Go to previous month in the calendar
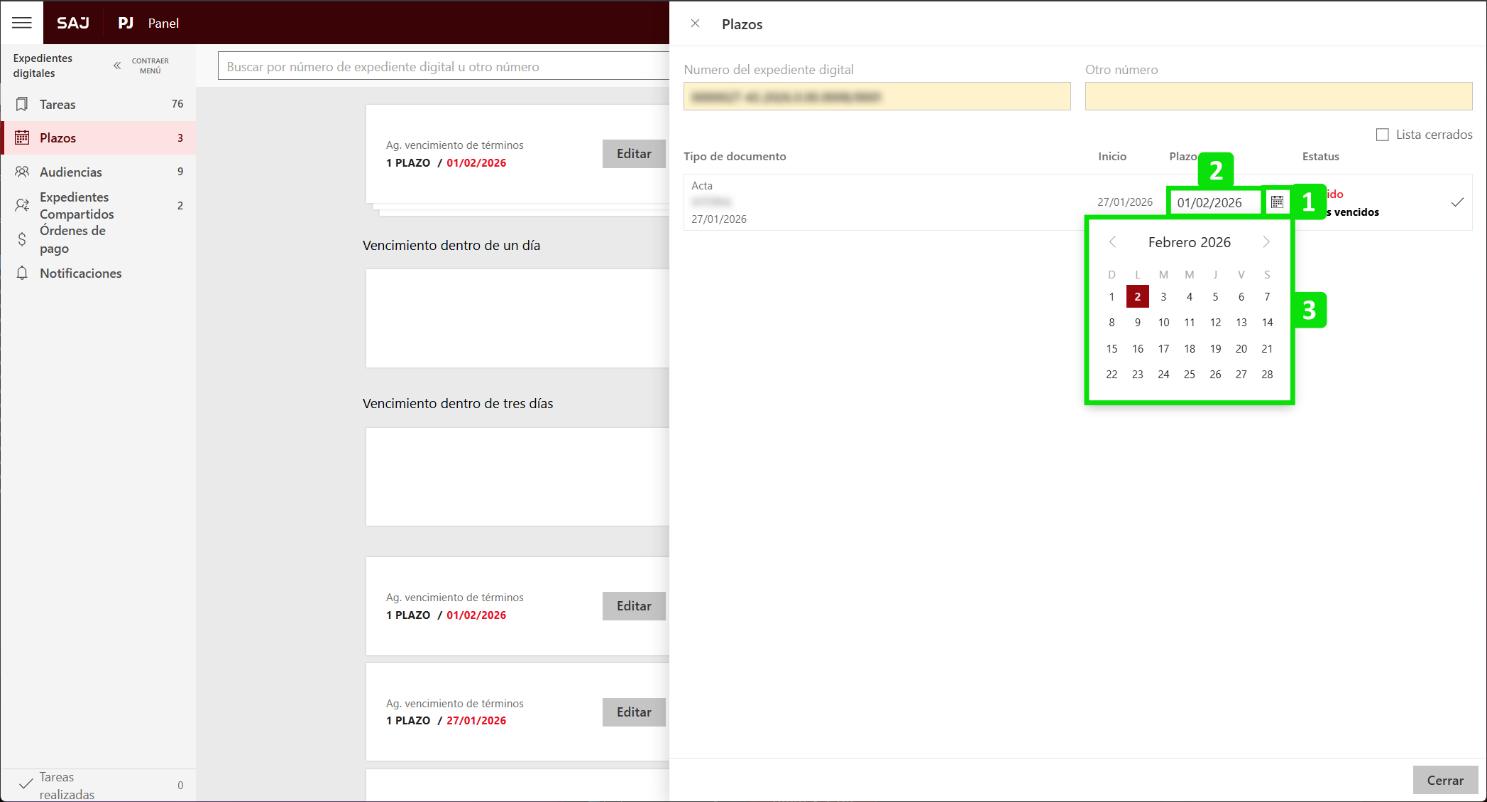1487x802 pixels. point(1112,242)
